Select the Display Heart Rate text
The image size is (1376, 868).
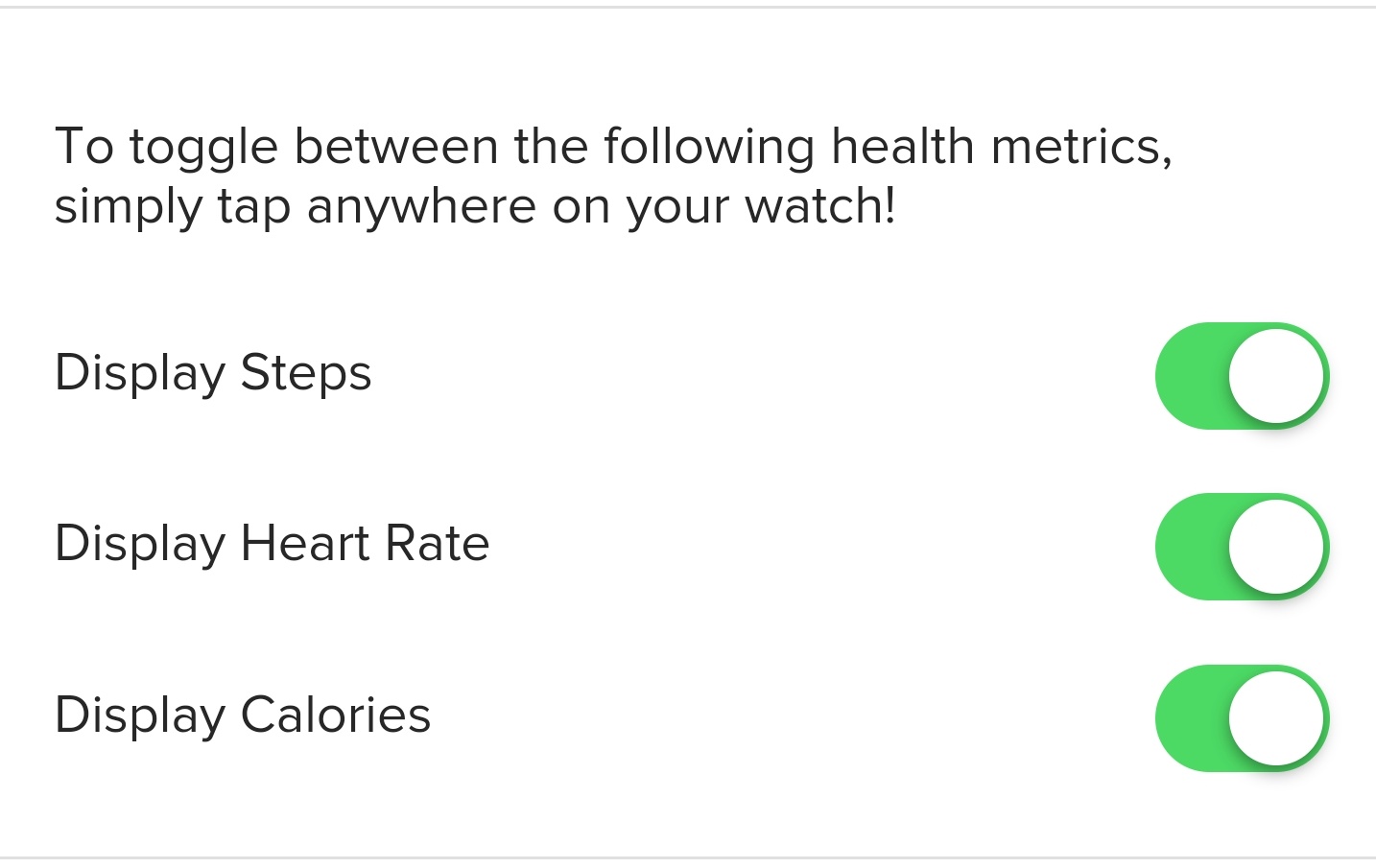(272, 544)
